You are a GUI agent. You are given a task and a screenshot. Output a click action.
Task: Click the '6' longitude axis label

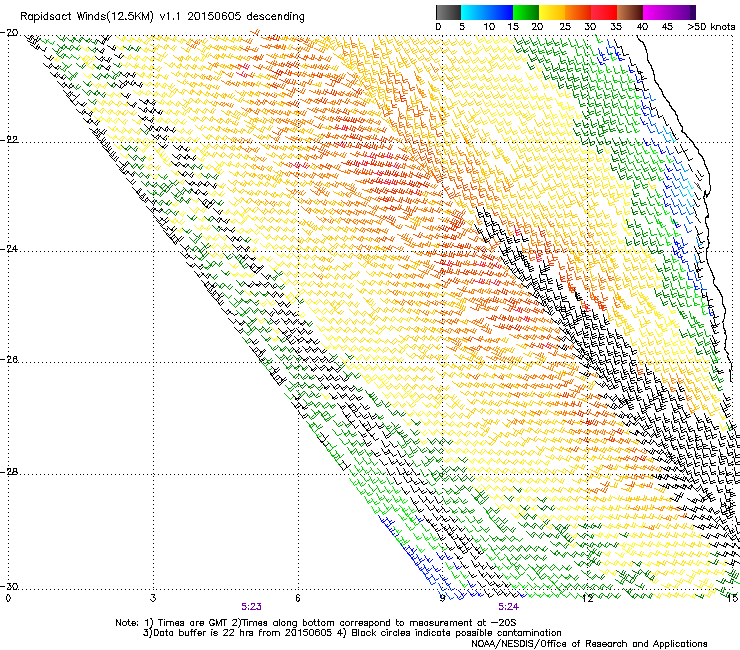tap(298, 598)
